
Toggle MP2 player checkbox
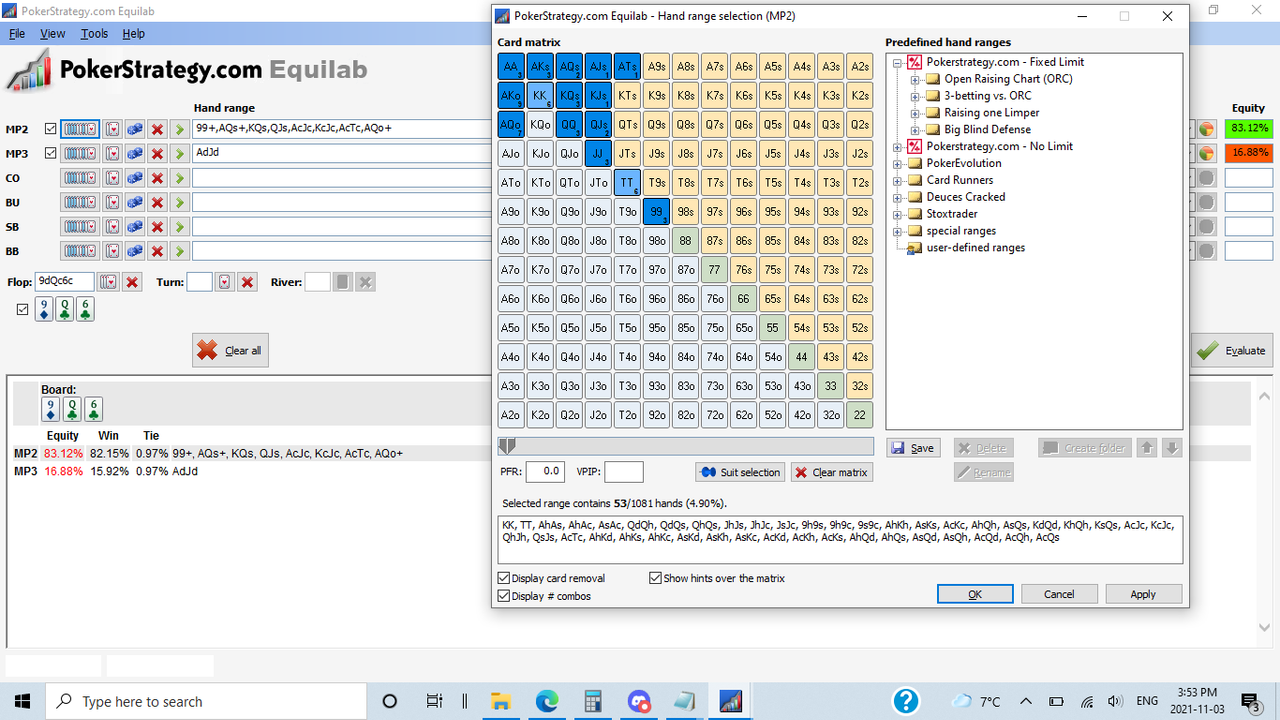tap(51, 129)
